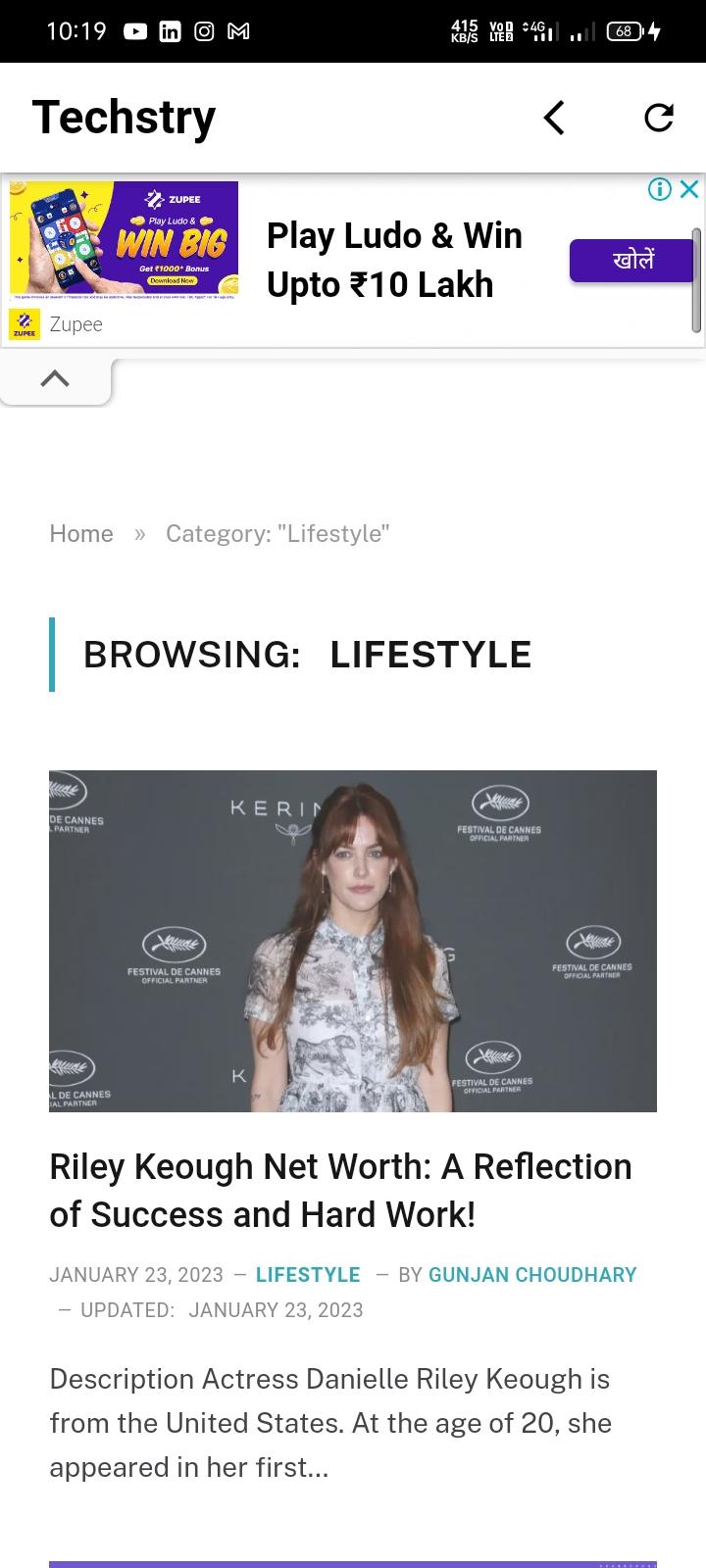This screenshot has height=1568, width=706.
Task: Tap the Zupee logo icon under the ad
Action: coord(24,324)
